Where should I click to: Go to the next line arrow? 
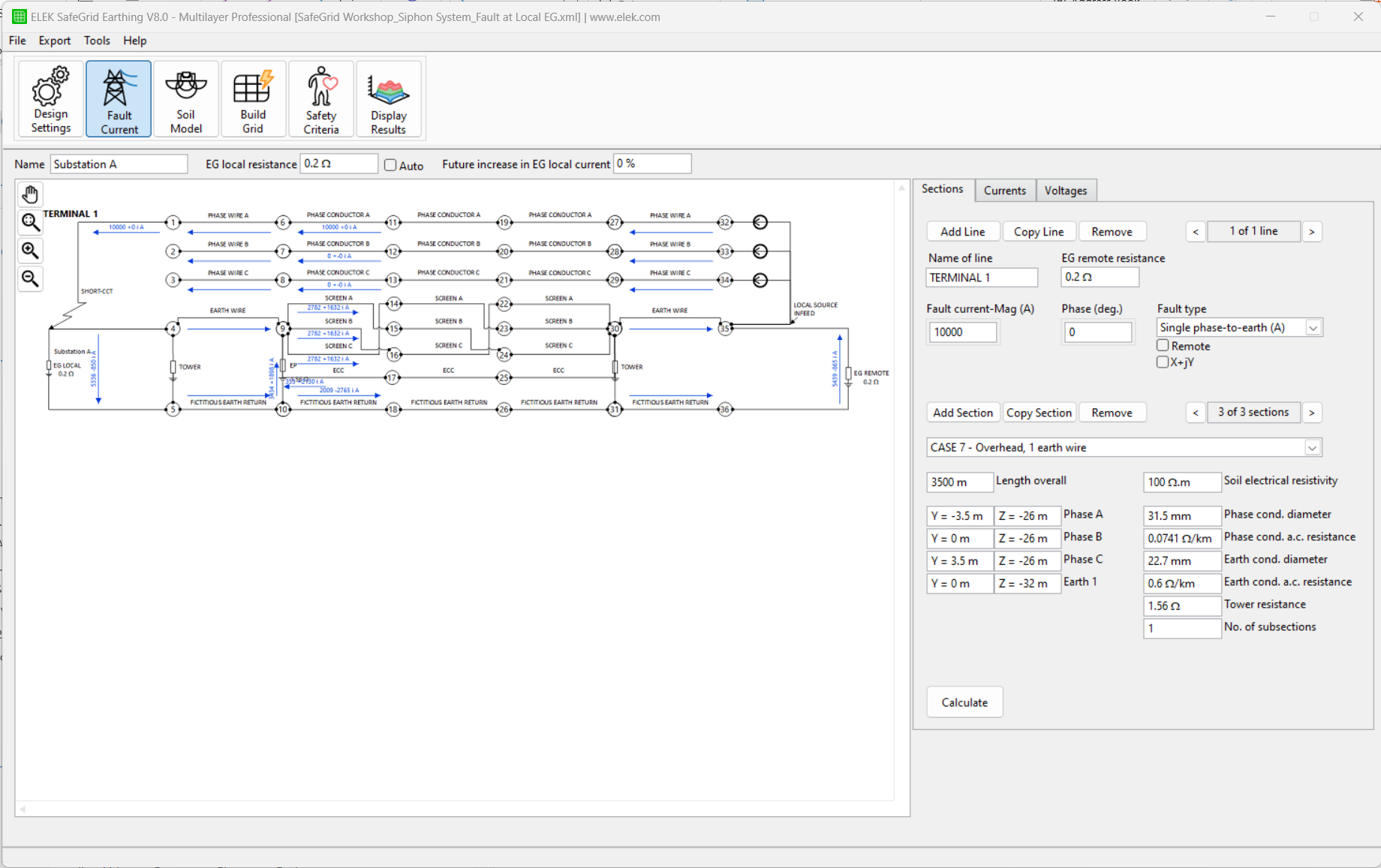click(x=1312, y=232)
